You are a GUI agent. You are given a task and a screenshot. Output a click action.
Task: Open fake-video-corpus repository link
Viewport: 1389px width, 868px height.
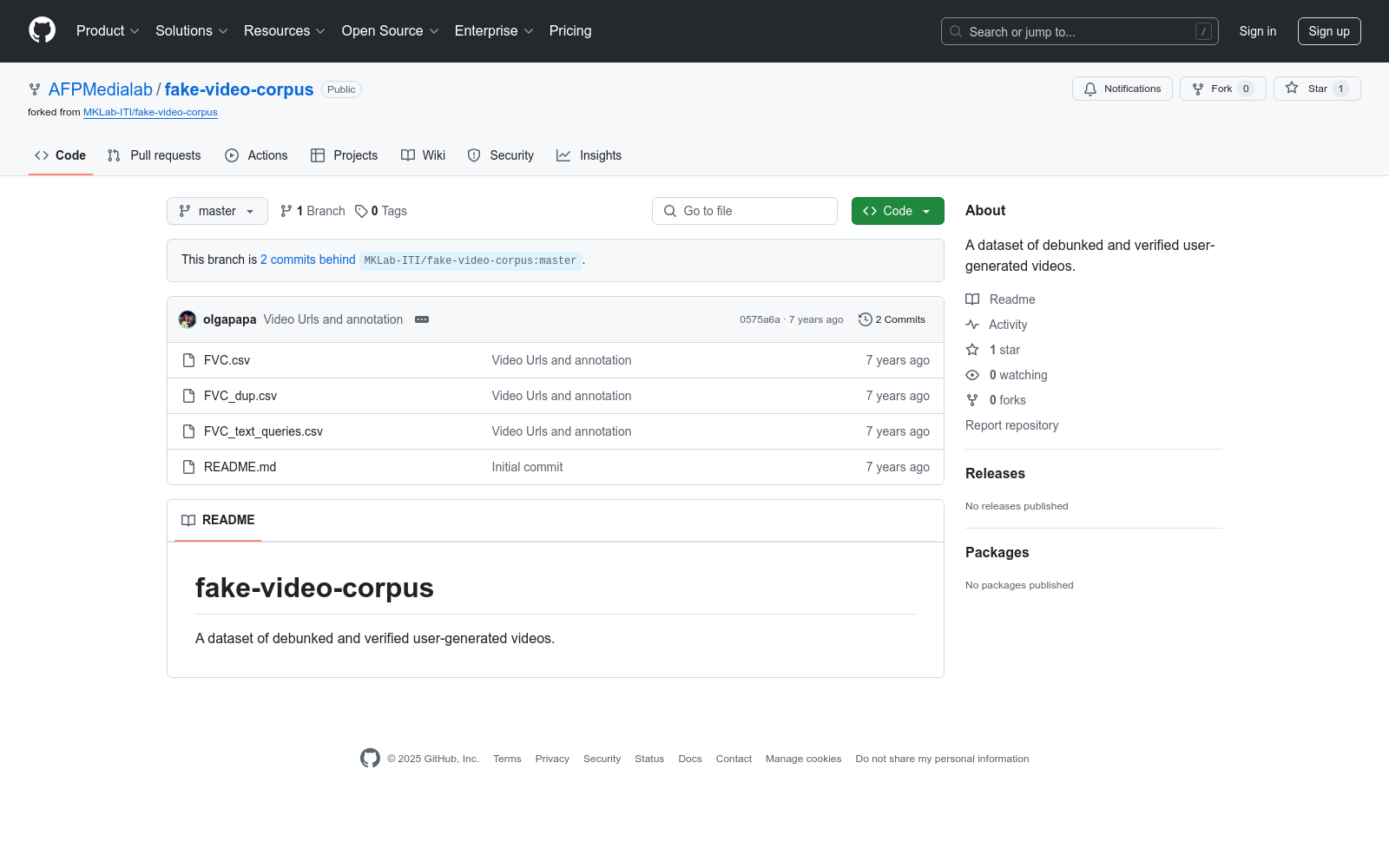click(x=239, y=89)
